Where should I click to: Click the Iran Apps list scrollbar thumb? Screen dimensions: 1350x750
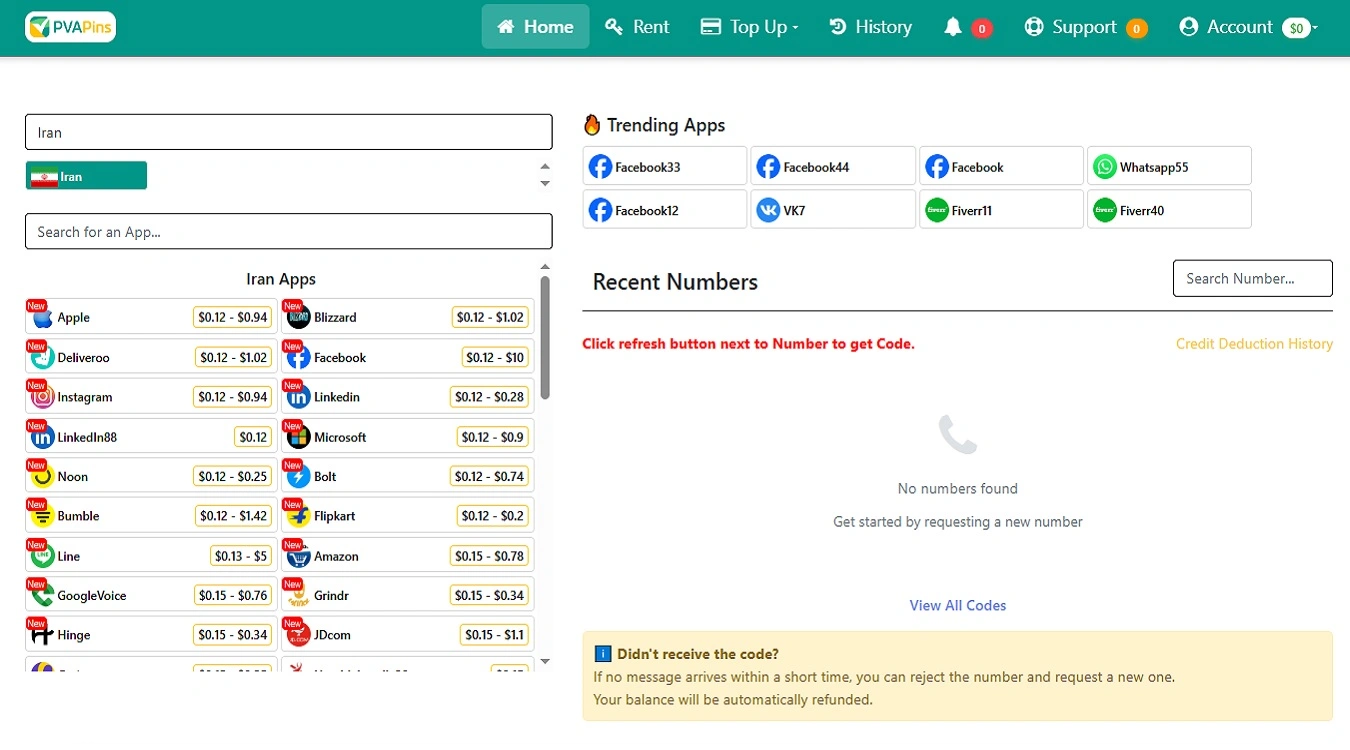545,337
